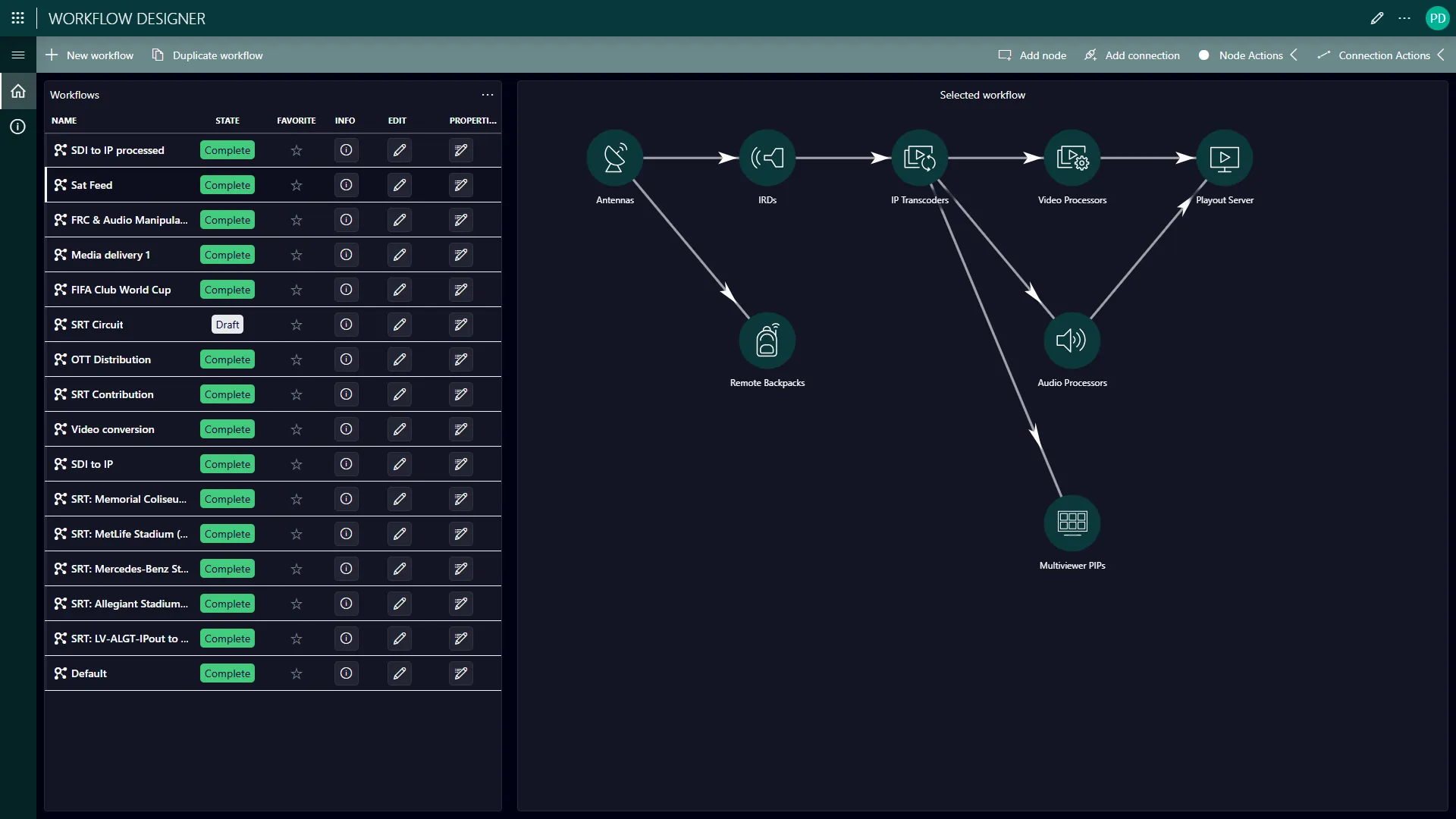Toggle favorite for SDI to IP workflow

pyautogui.click(x=297, y=464)
